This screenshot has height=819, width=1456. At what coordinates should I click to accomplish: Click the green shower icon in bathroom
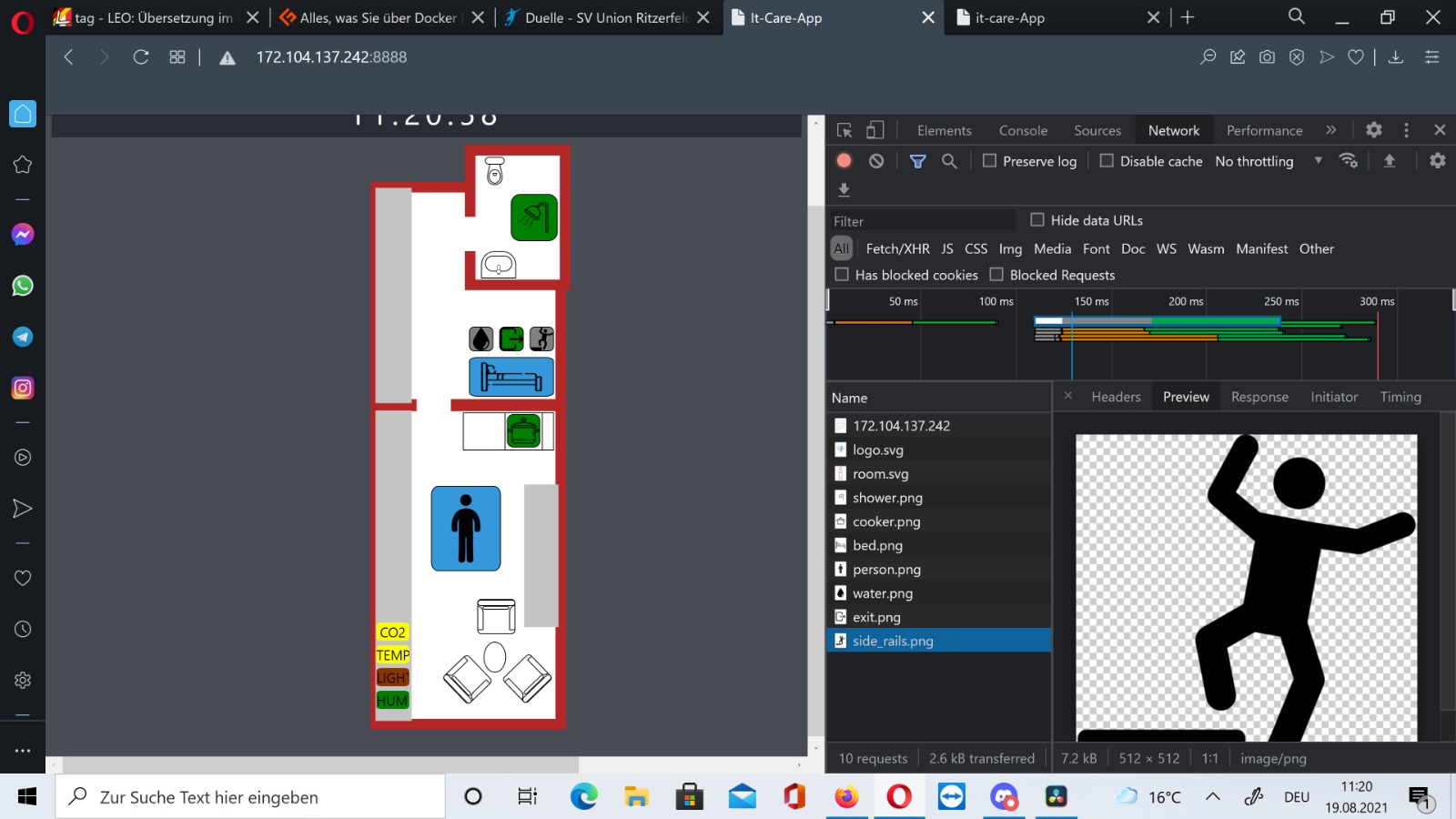tap(534, 217)
